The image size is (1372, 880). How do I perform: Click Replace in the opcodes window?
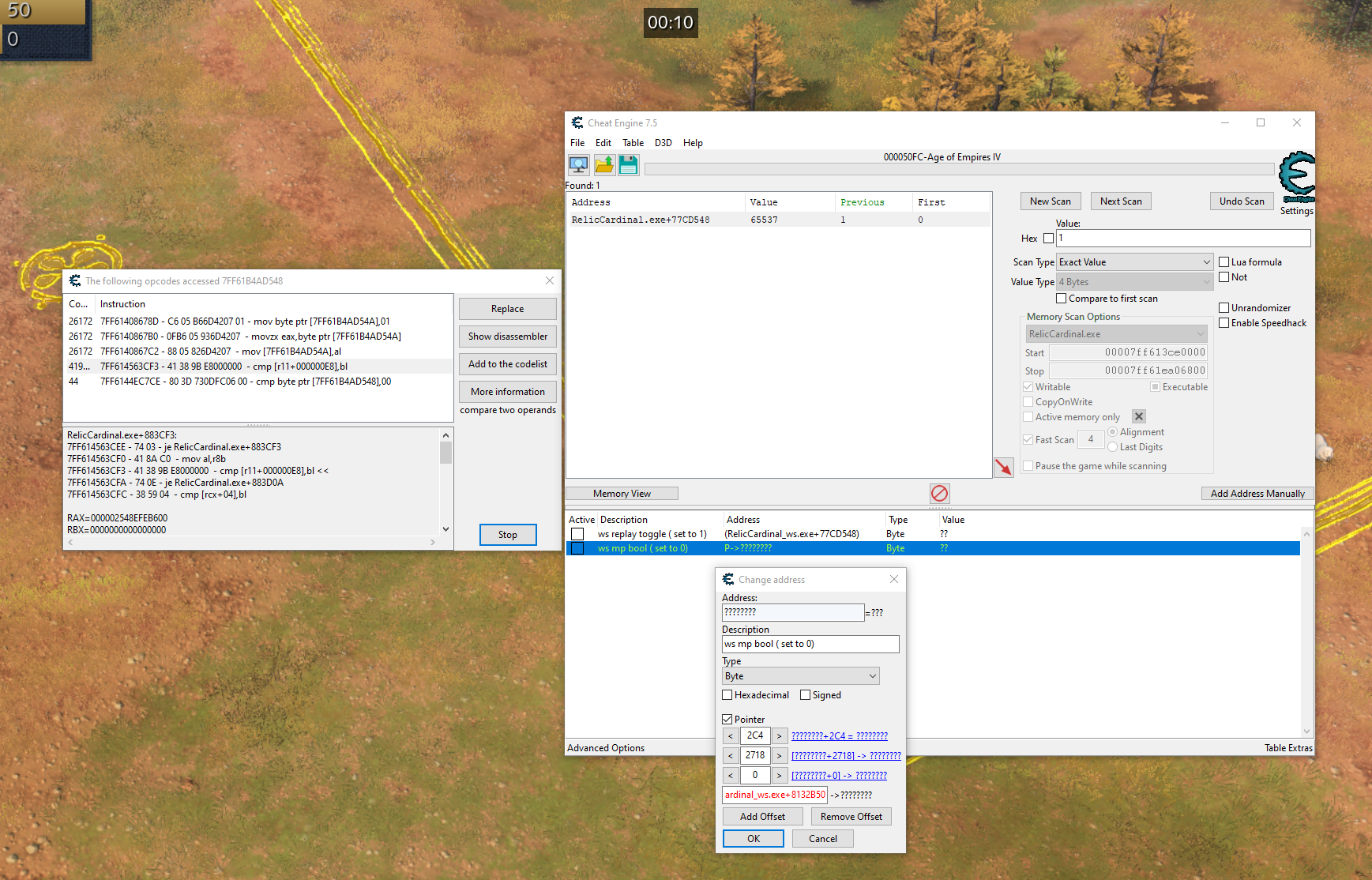coord(507,309)
